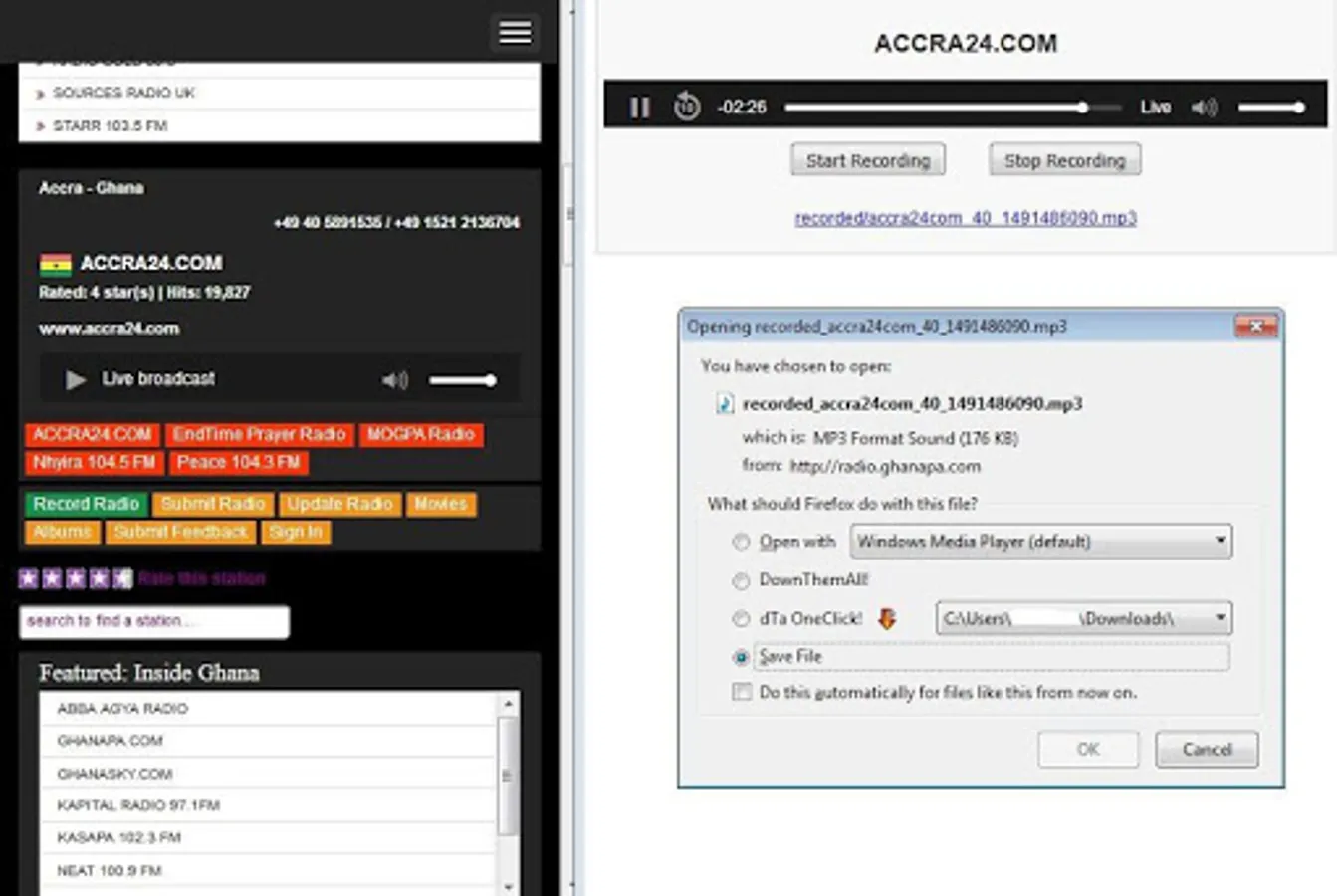Play the Live broadcast stream

click(x=75, y=379)
